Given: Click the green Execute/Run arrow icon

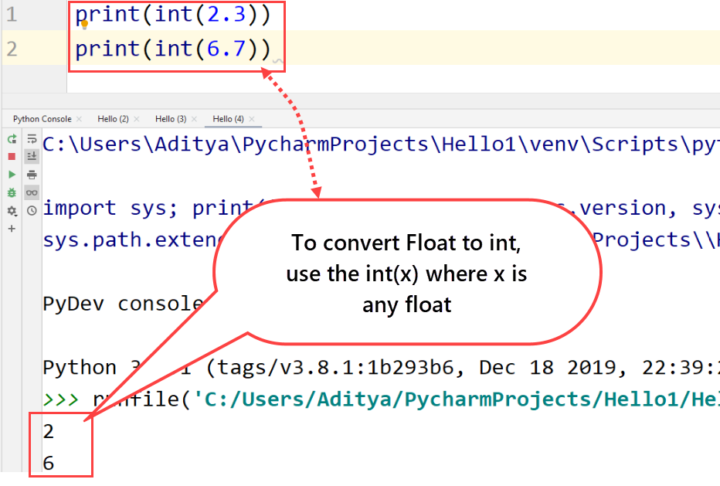Looking at the screenshot, I should pos(12,174).
